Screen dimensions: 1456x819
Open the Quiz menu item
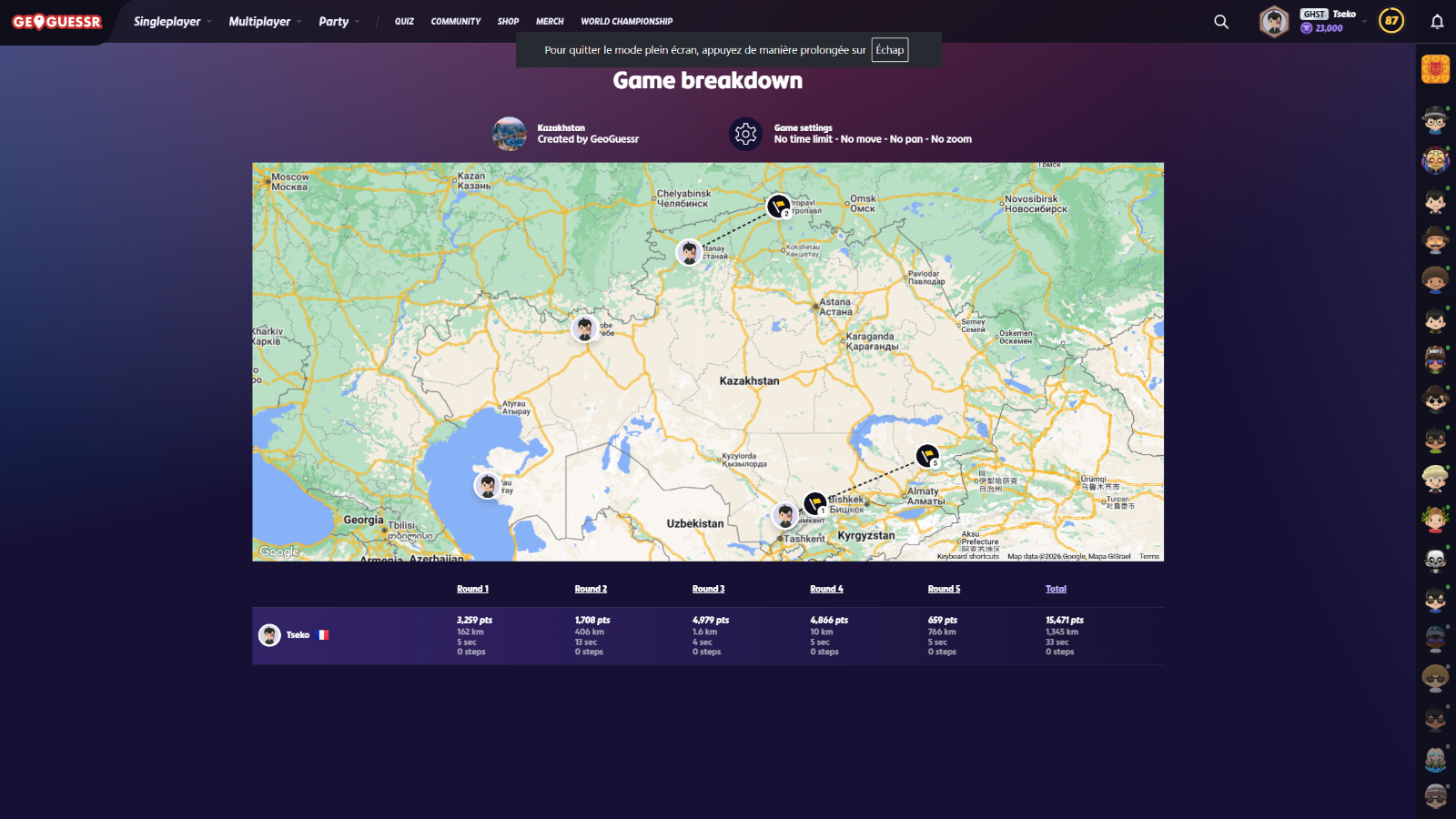404,22
